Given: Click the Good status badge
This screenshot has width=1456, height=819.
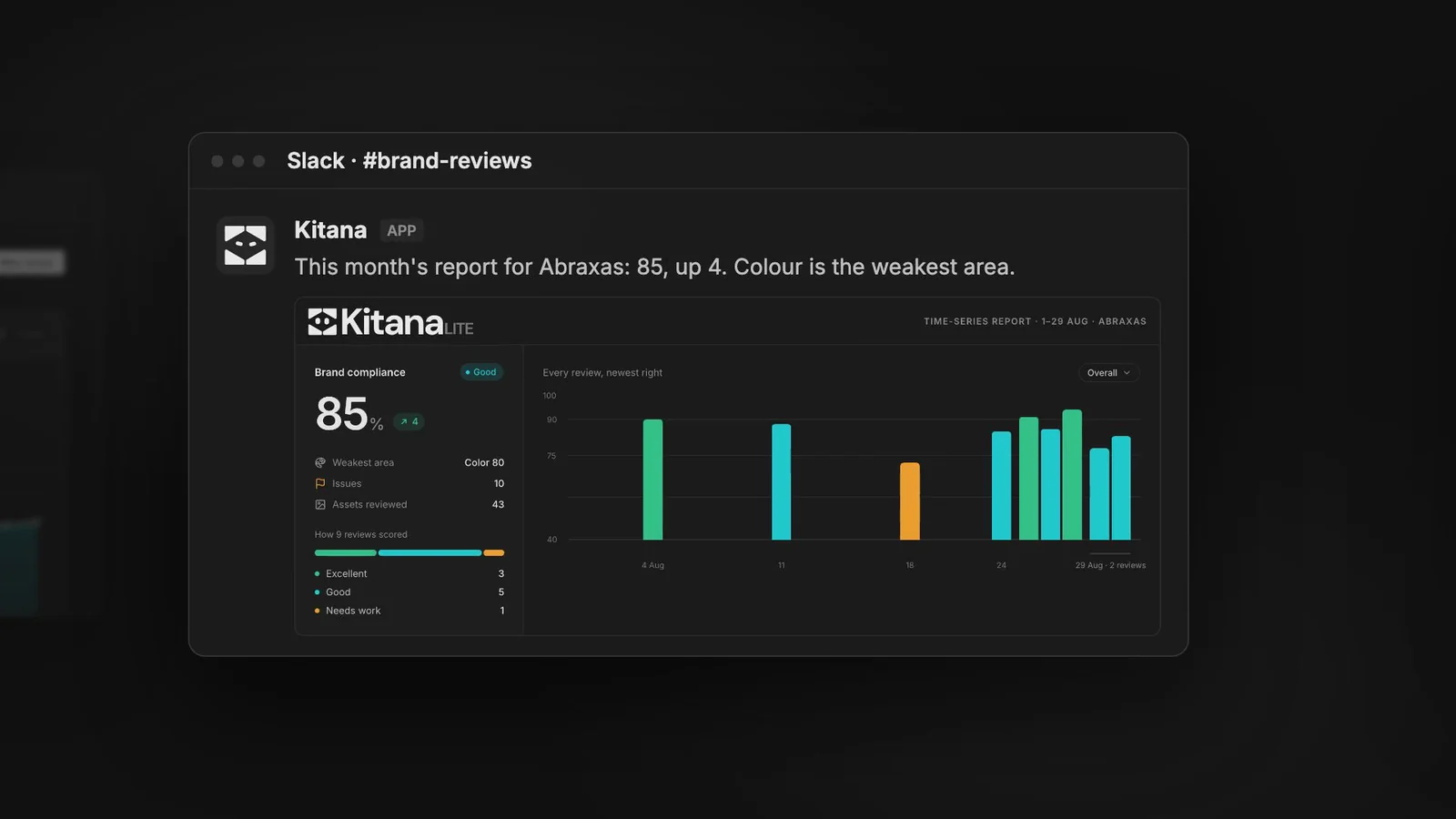Looking at the screenshot, I should pyautogui.click(x=481, y=372).
